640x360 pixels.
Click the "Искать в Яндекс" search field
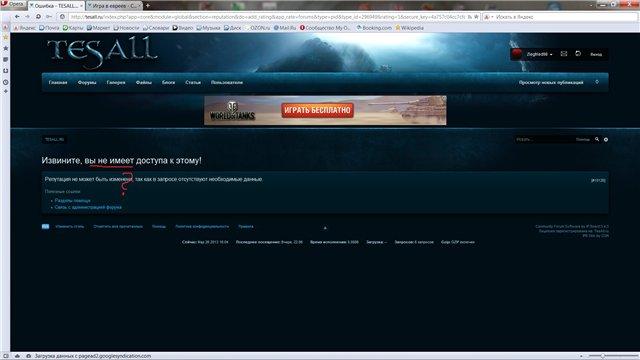point(565,17)
